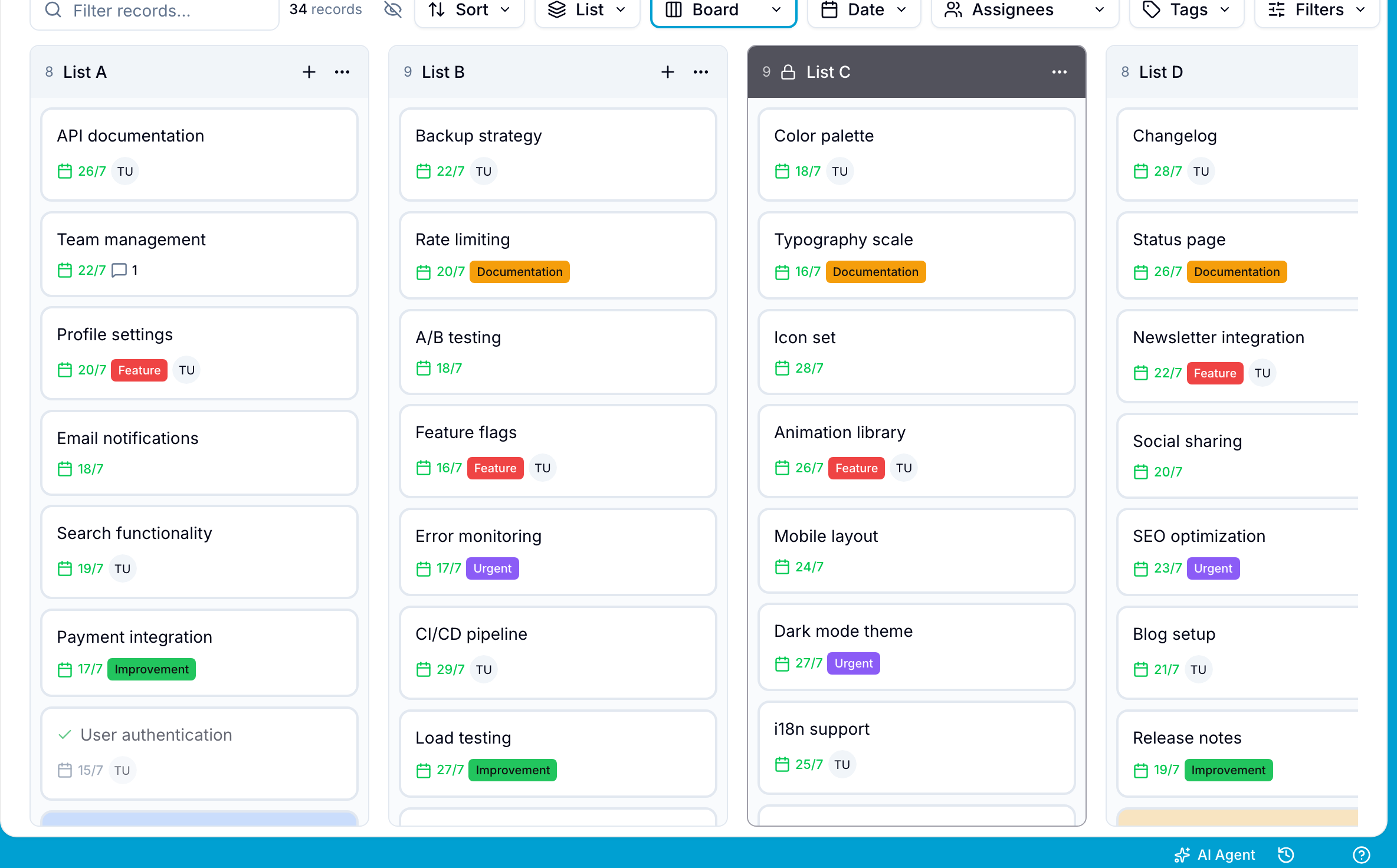Viewport: 1397px width, 868px height.
Task: Add a new card to List A
Action: click(x=309, y=72)
